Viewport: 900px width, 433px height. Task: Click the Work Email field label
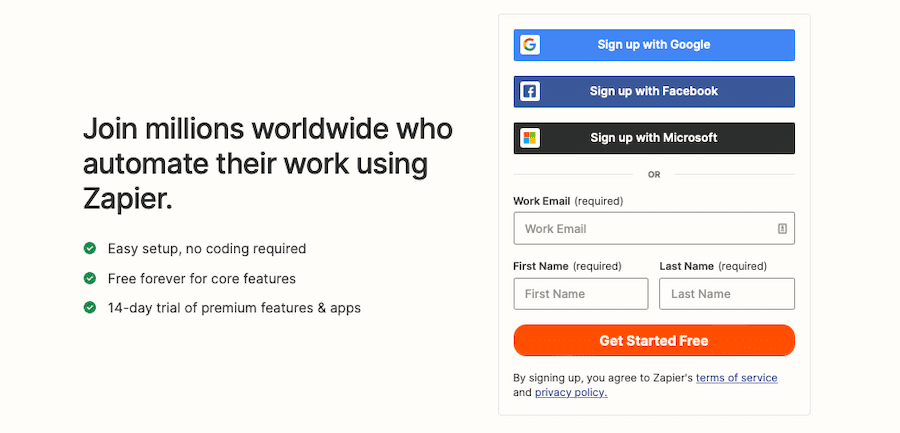point(541,201)
